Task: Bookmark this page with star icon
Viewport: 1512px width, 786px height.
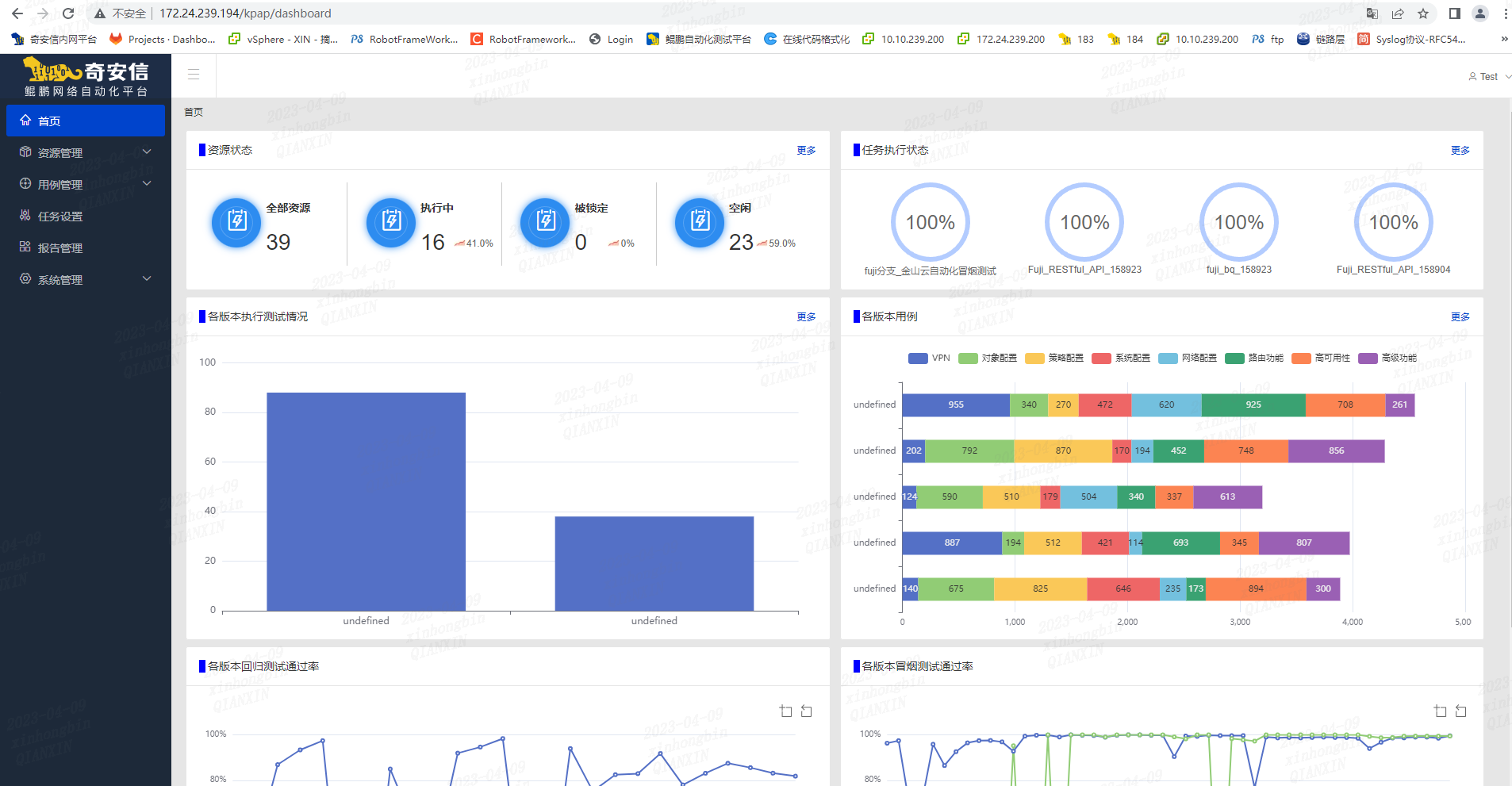Action: (x=1423, y=13)
